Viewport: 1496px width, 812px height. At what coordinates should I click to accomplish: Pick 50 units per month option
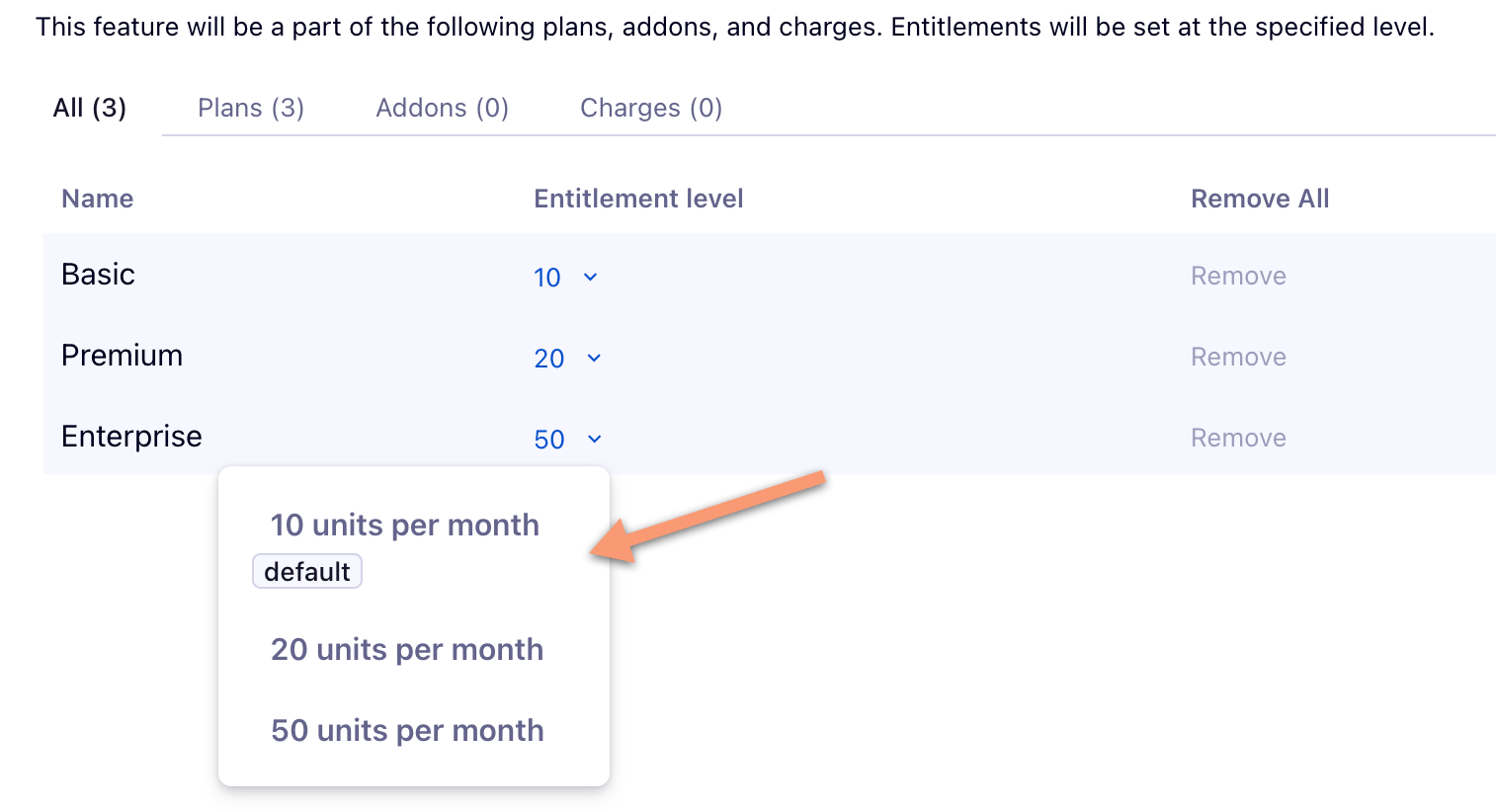(407, 730)
